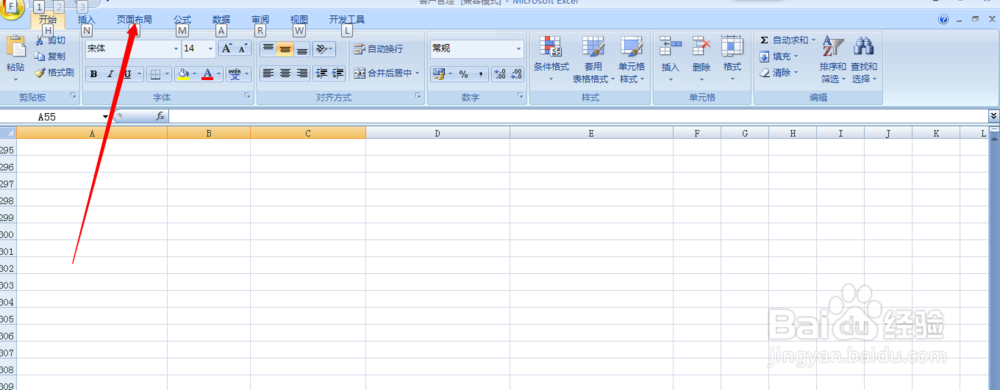Image resolution: width=1000 pixels, height=390 pixels.
Task: Open the Alignment (对齐方式) dialog launcher
Action: tap(418, 96)
